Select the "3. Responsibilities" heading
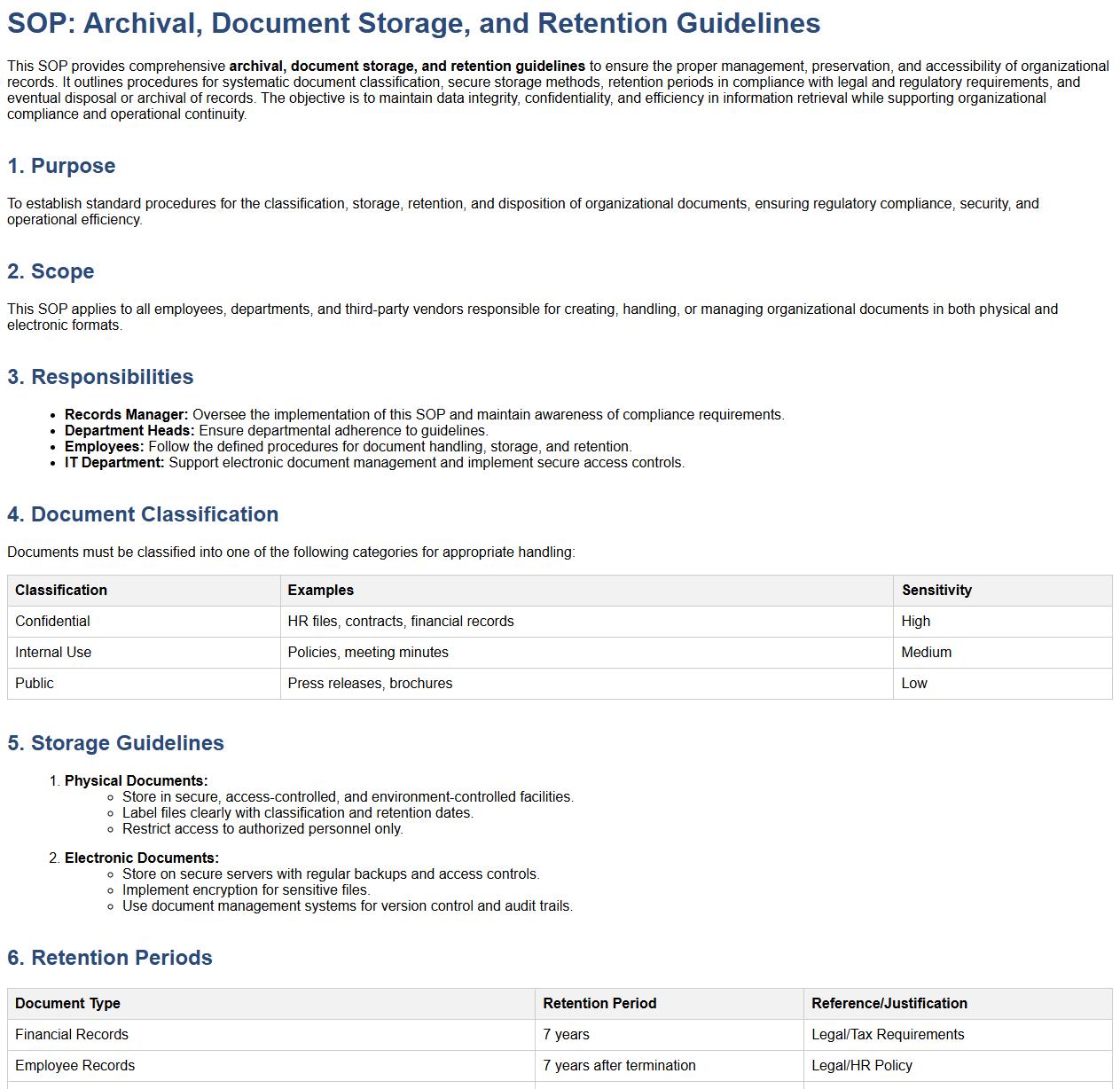This screenshot has height=1089, width=1120. click(100, 377)
